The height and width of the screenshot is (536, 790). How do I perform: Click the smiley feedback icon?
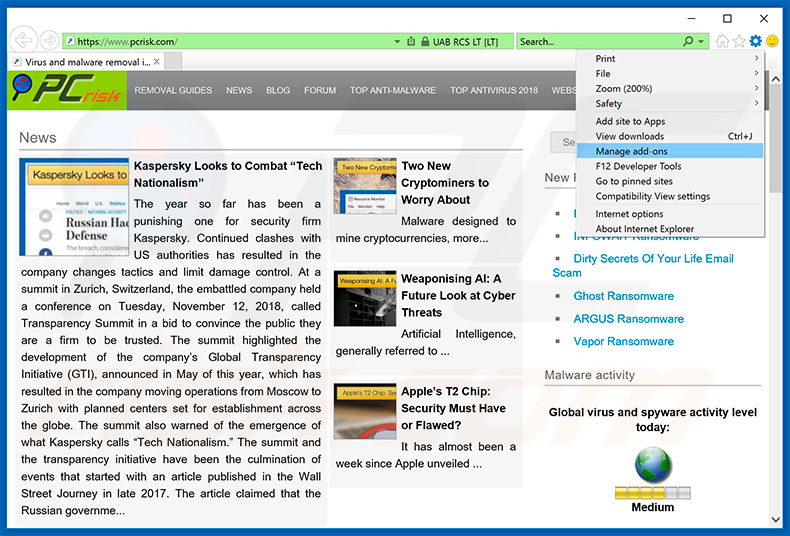coord(772,41)
